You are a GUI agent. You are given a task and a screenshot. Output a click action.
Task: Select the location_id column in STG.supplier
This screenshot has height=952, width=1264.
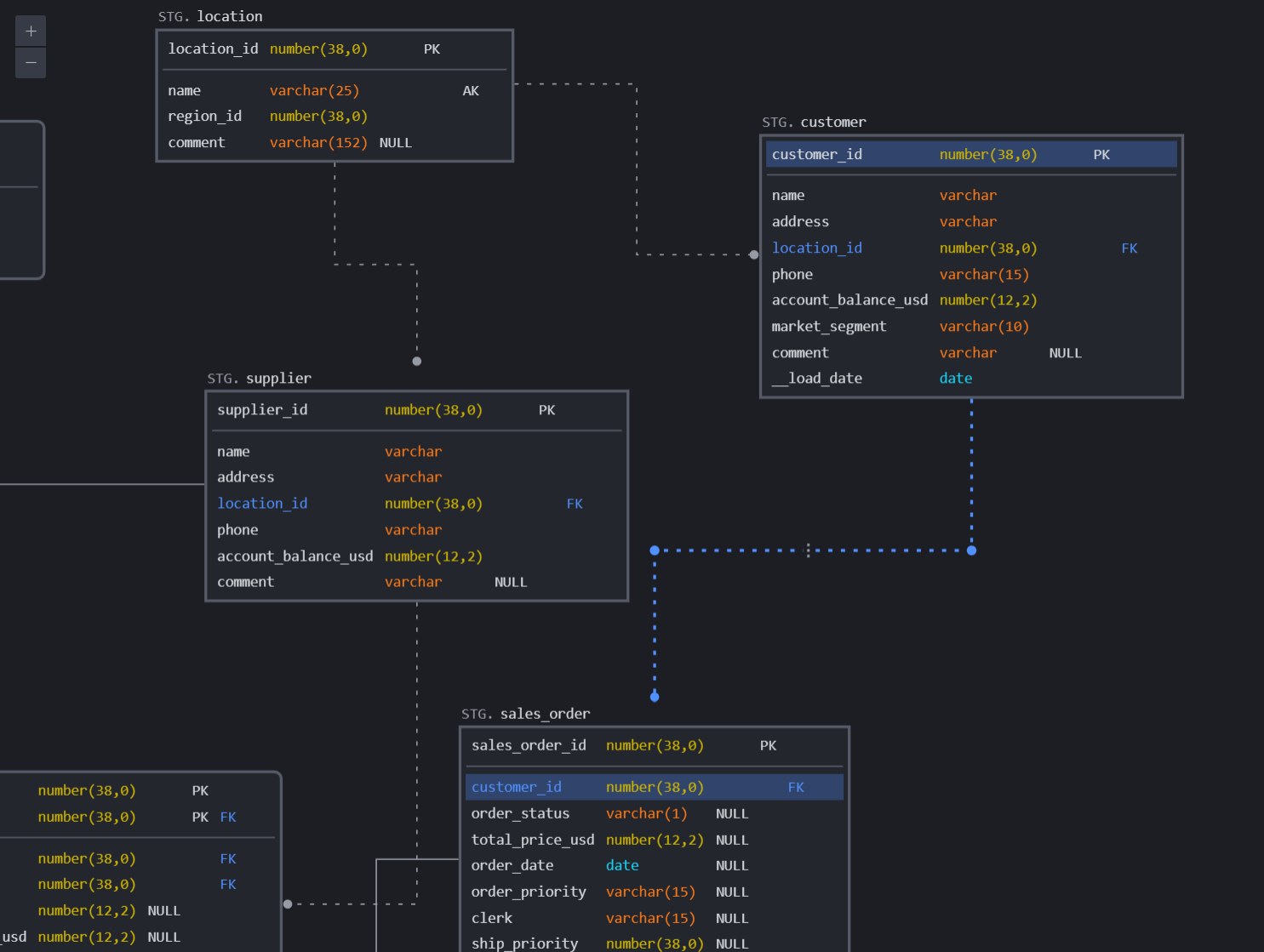pos(262,503)
